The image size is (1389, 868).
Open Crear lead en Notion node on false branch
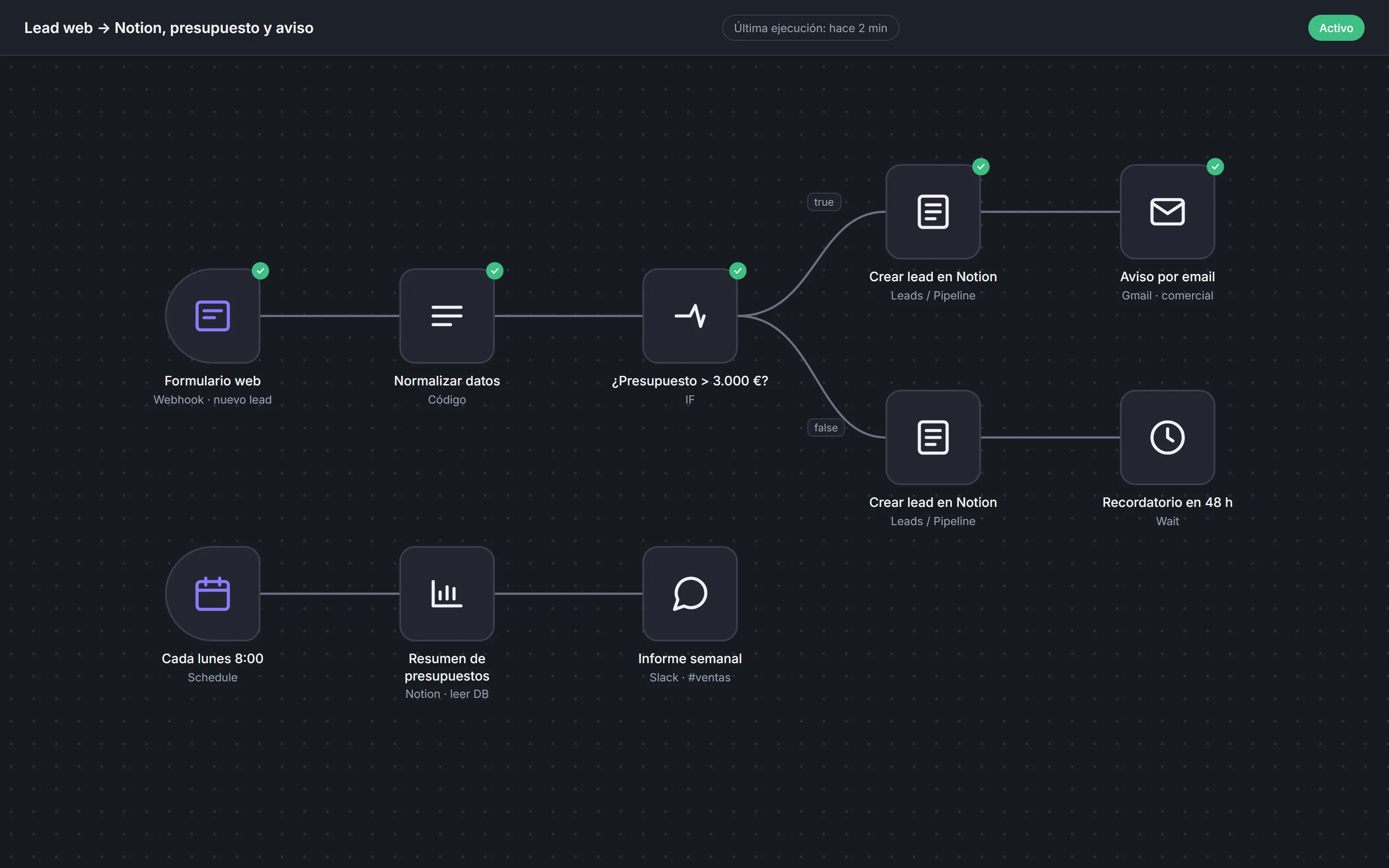click(933, 437)
